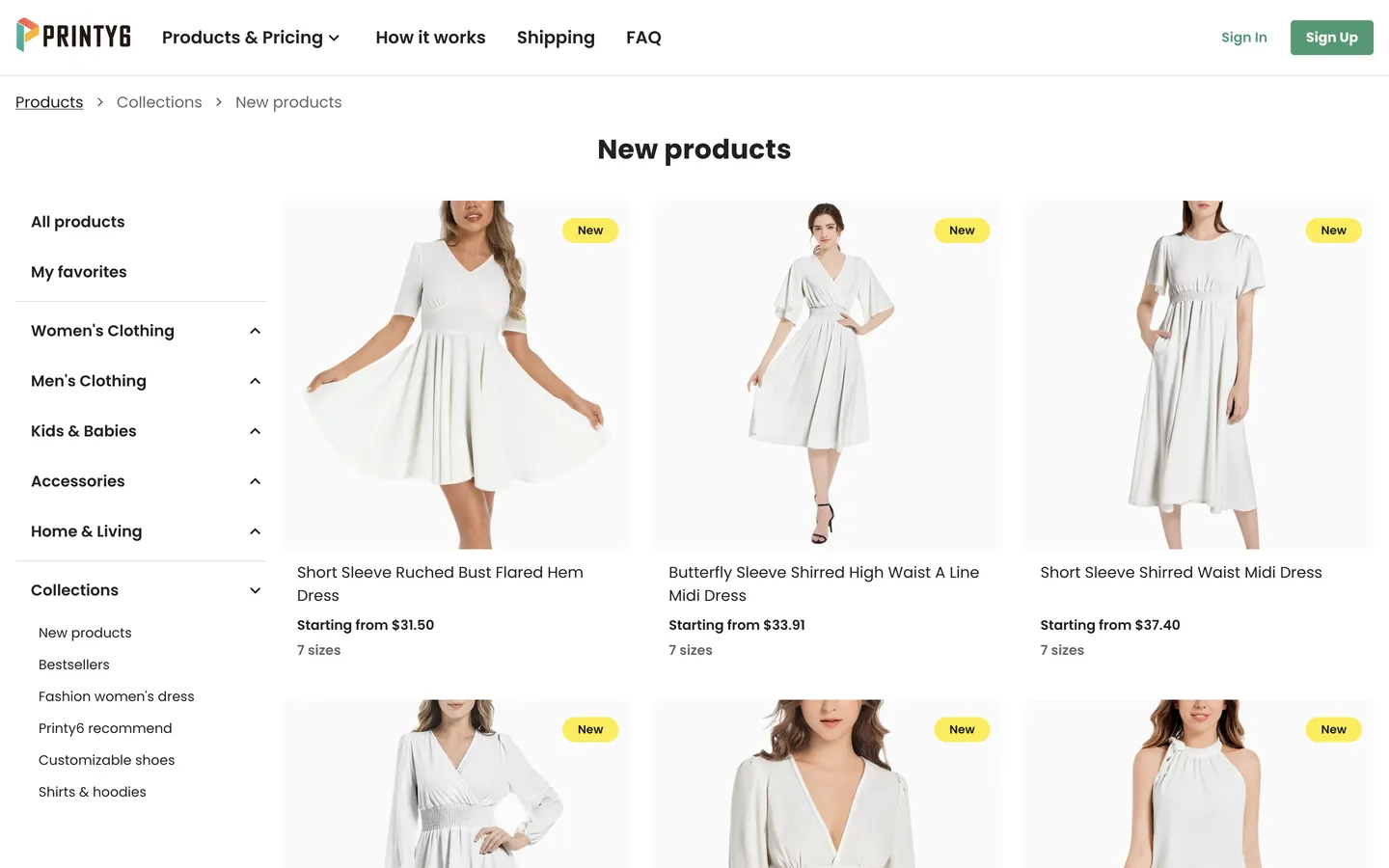Click the Sign In link
The height and width of the screenshot is (868, 1389).
[1243, 38]
